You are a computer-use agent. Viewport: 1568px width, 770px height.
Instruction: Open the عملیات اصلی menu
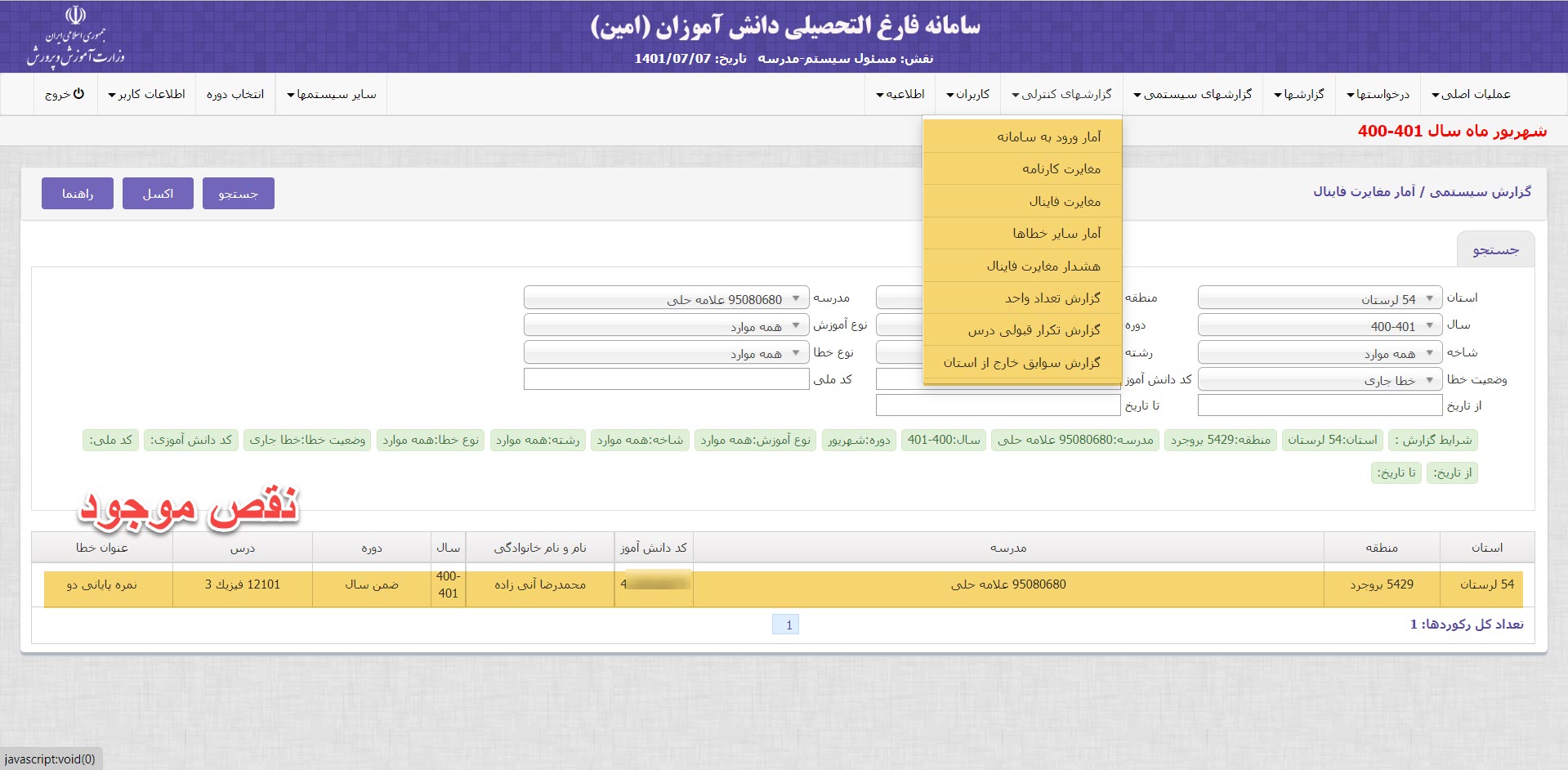pos(1471,95)
